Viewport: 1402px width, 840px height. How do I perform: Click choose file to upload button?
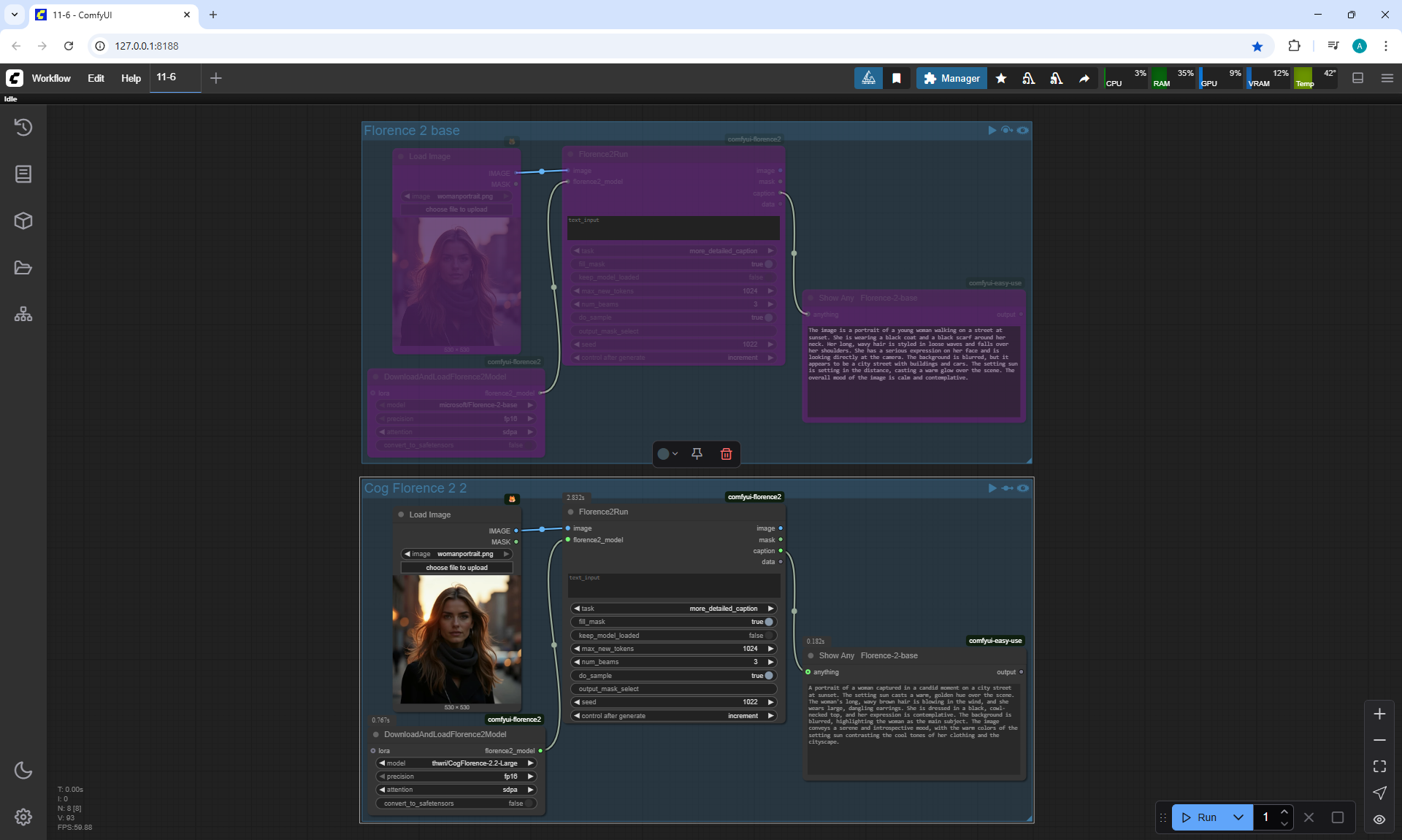click(x=456, y=568)
